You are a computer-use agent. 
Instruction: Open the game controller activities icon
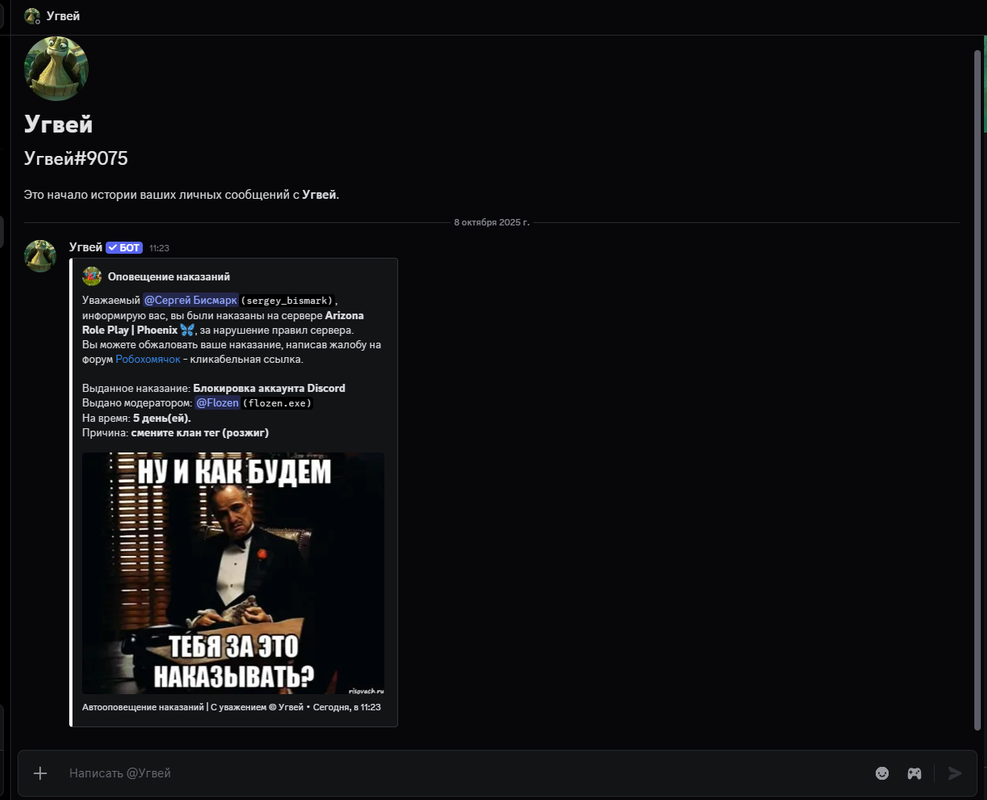pos(914,773)
